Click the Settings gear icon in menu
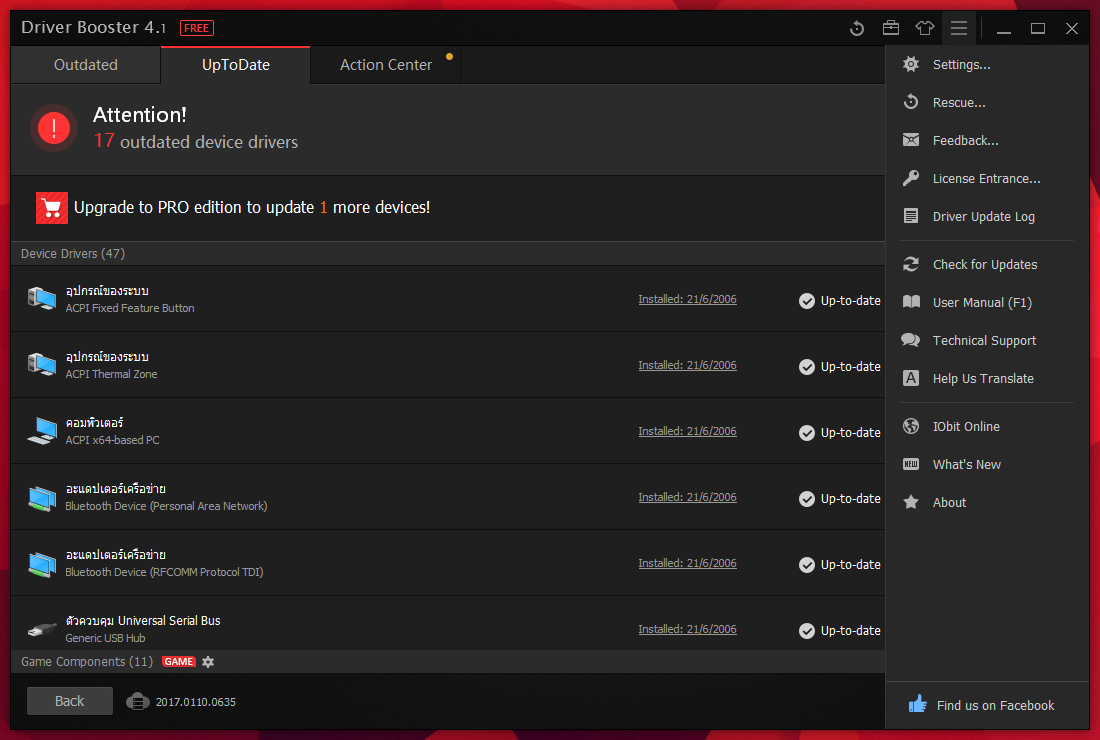The width and height of the screenshot is (1100, 740). [x=911, y=65]
